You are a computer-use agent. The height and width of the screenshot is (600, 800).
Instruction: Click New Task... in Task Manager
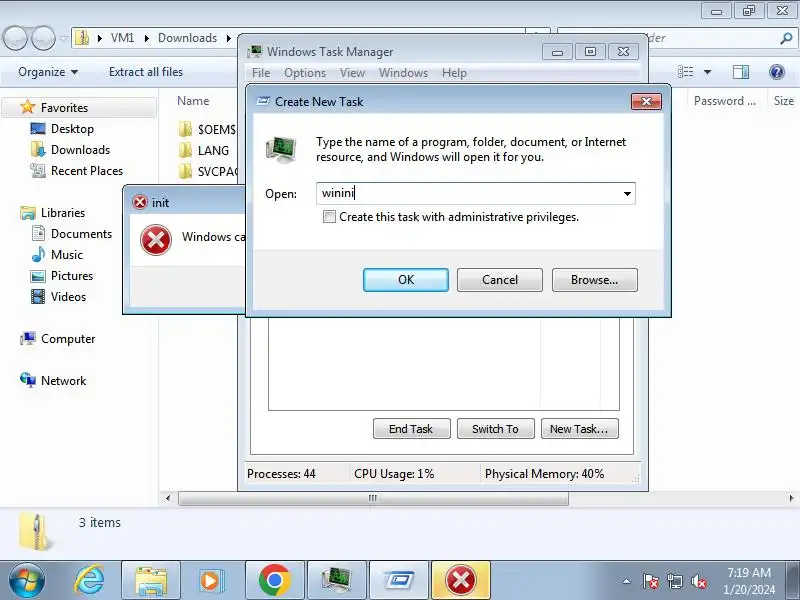point(579,429)
